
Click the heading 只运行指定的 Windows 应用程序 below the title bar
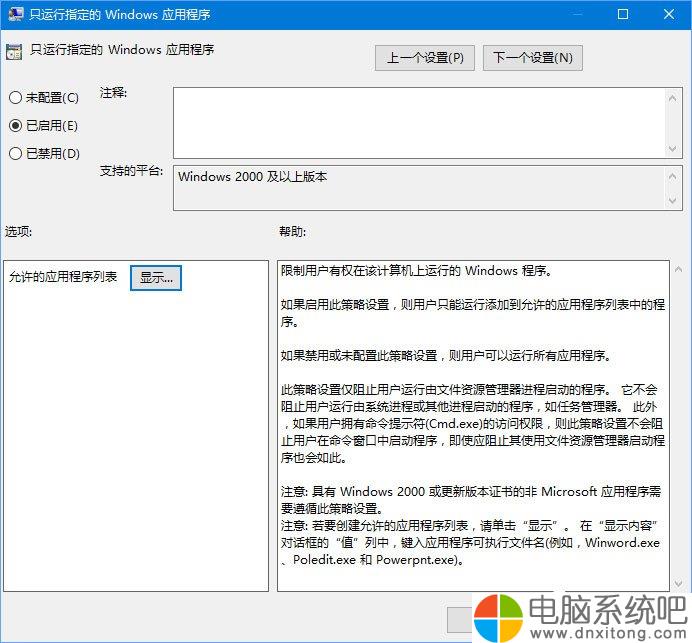pyautogui.click(x=122, y=49)
